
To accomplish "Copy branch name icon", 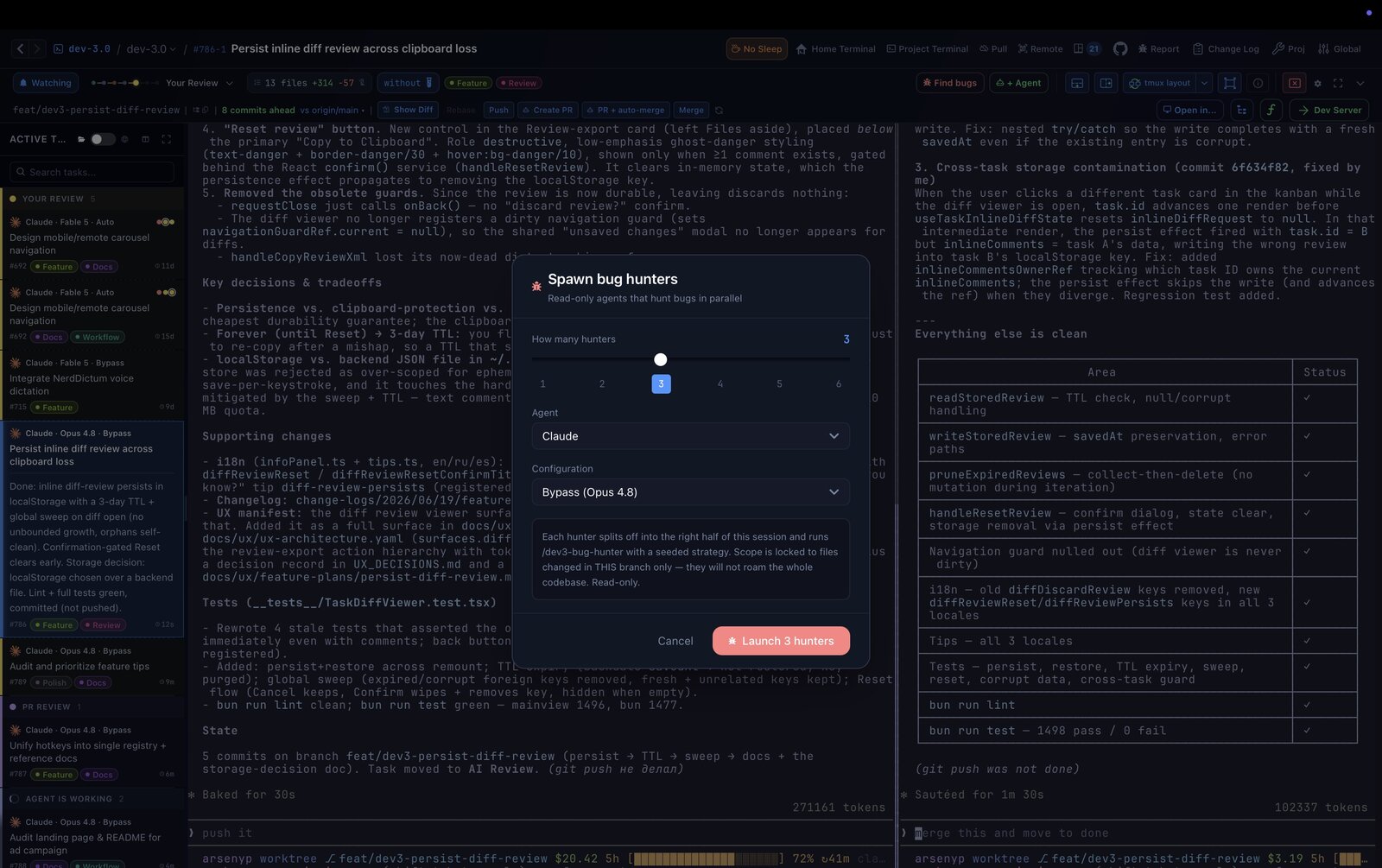I will 205,111.
